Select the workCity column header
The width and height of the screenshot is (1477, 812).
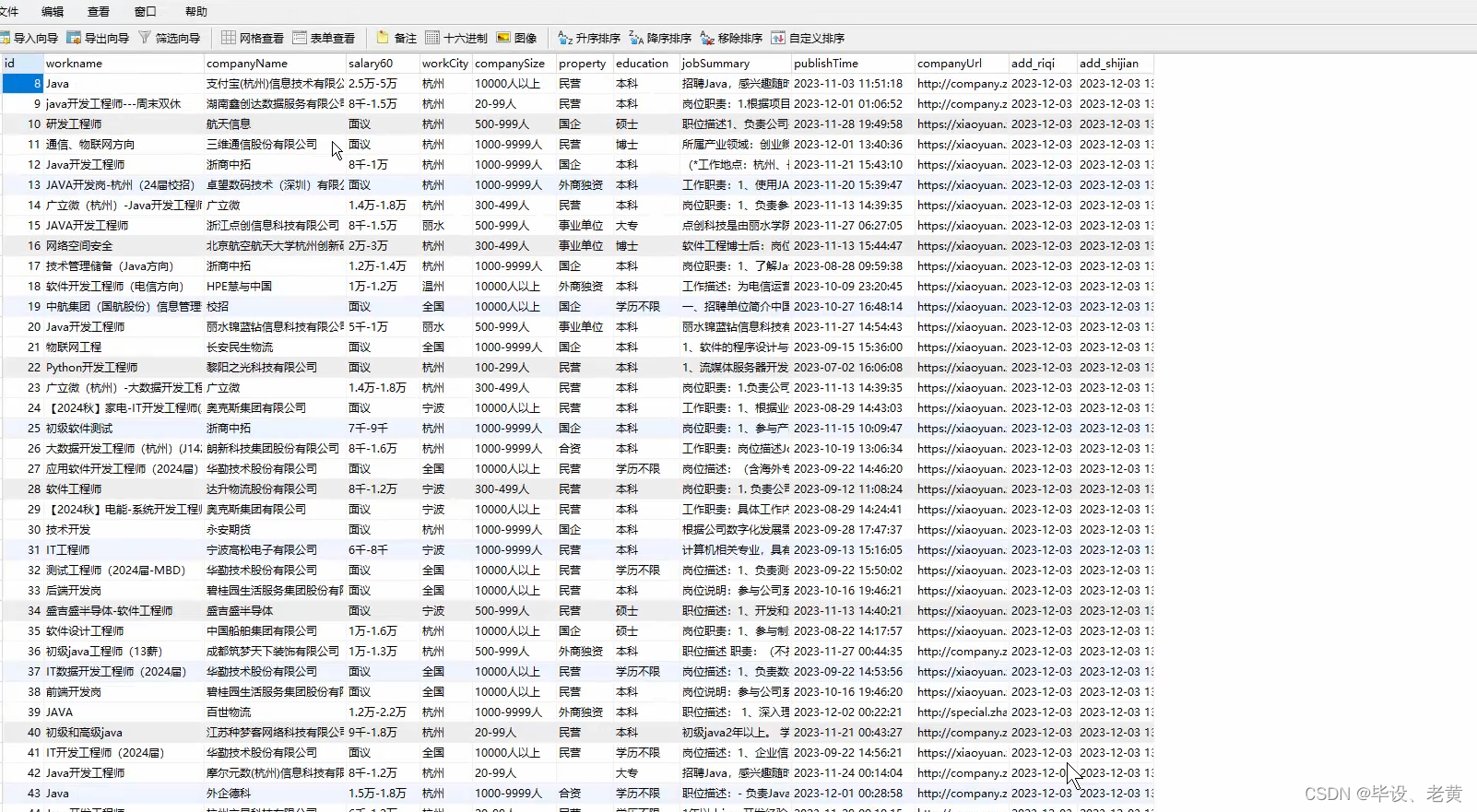tap(446, 64)
